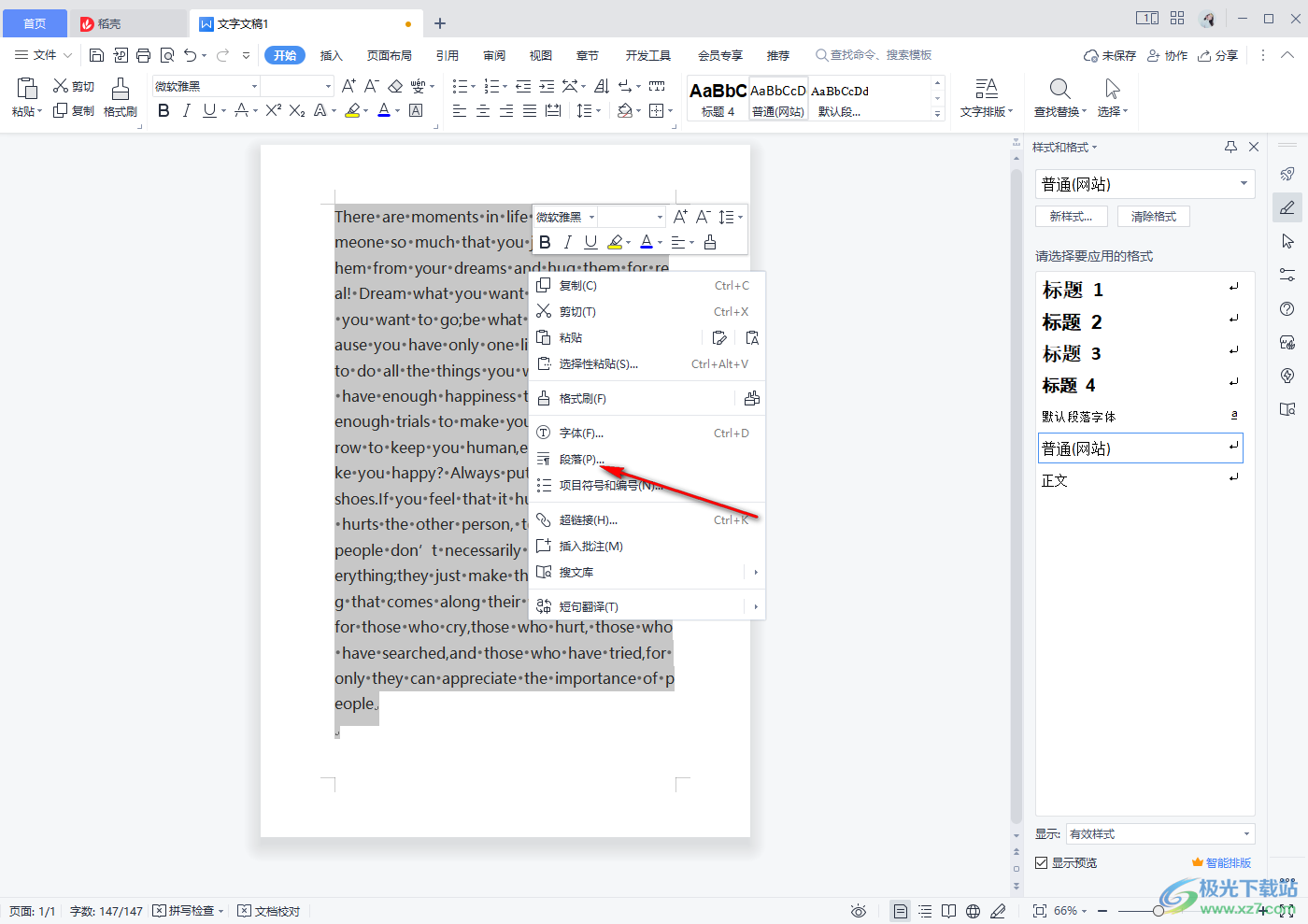Decrease indent in ribbon
The height and width of the screenshot is (924, 1308).
pyautogui.click(x=523, y=86)
